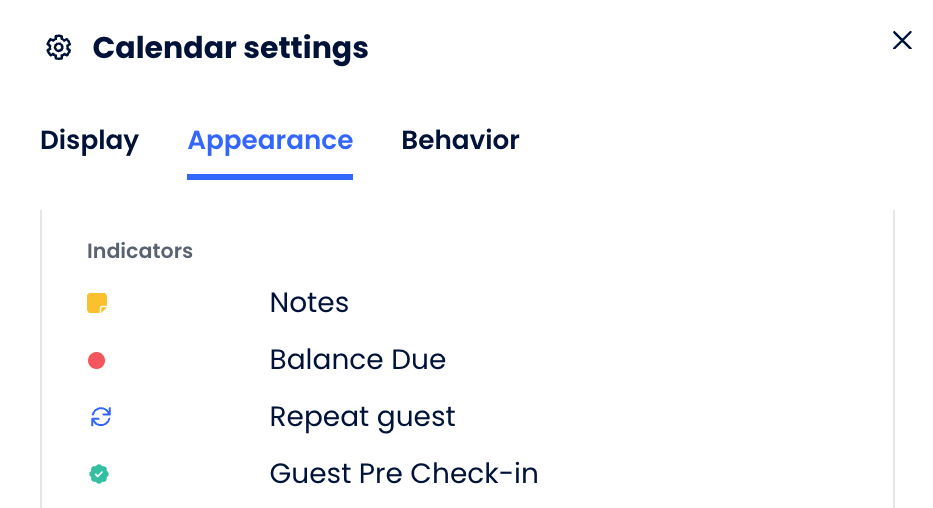This screenshot has width=933, height=508.
Task: Select the Balance Due indicator label
Action: (x=358, y=359)
